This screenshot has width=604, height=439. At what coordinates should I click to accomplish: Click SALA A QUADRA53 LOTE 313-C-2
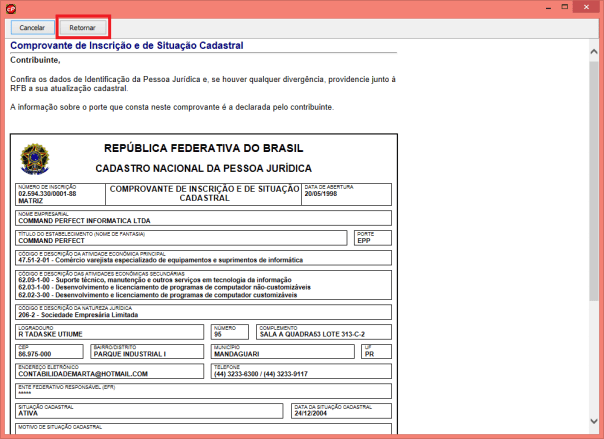point(312,334)
